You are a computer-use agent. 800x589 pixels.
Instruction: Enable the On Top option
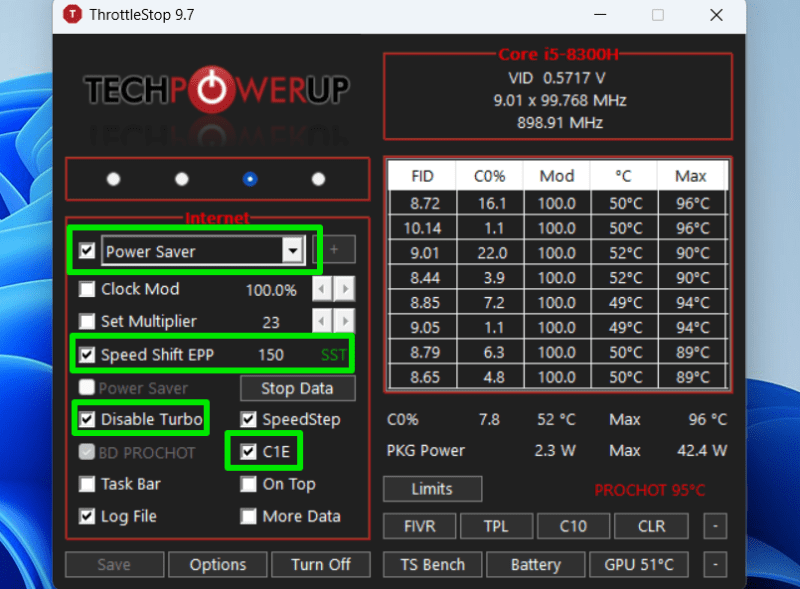(x=247, y=484)
